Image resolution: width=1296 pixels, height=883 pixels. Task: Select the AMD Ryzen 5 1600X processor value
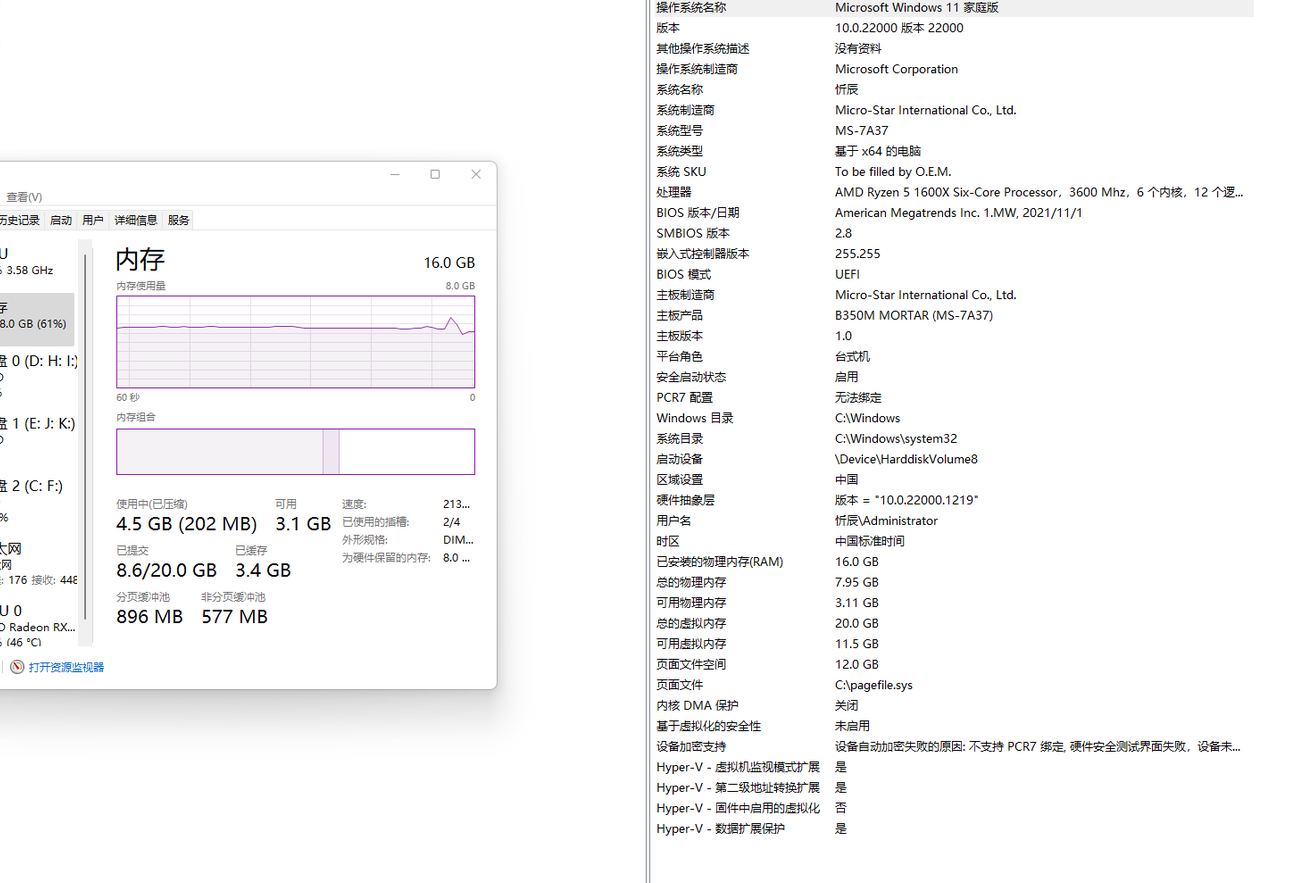tap(1039, 192)
